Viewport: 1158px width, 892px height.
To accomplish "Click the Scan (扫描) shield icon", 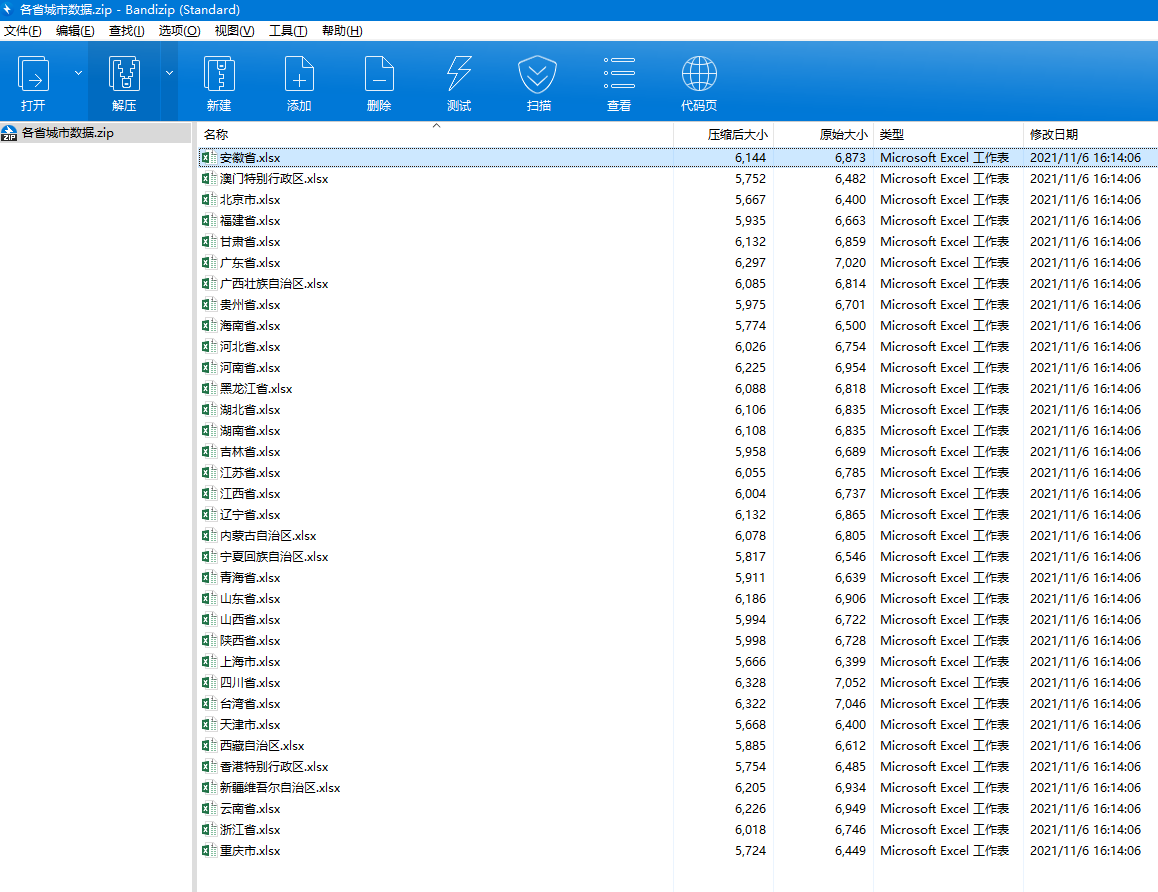I will pos(538,74).
